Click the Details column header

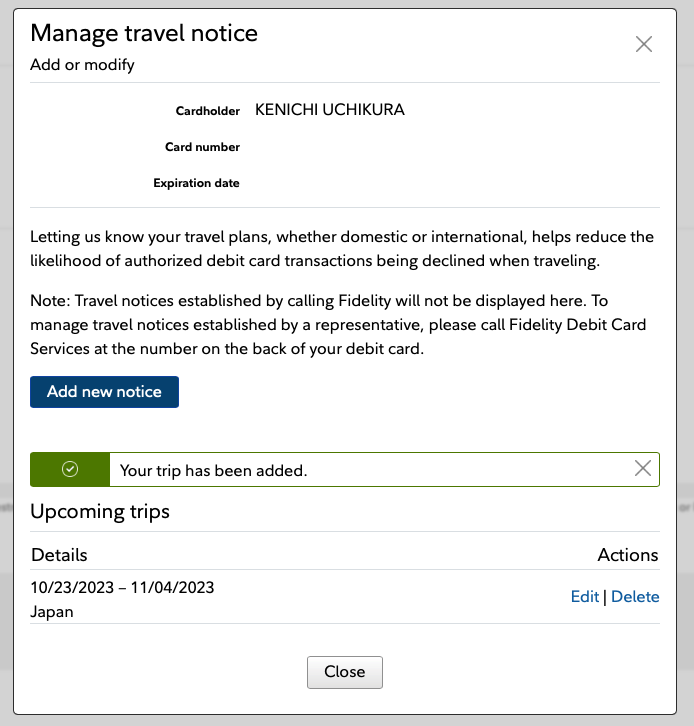(x=59, y=555)
